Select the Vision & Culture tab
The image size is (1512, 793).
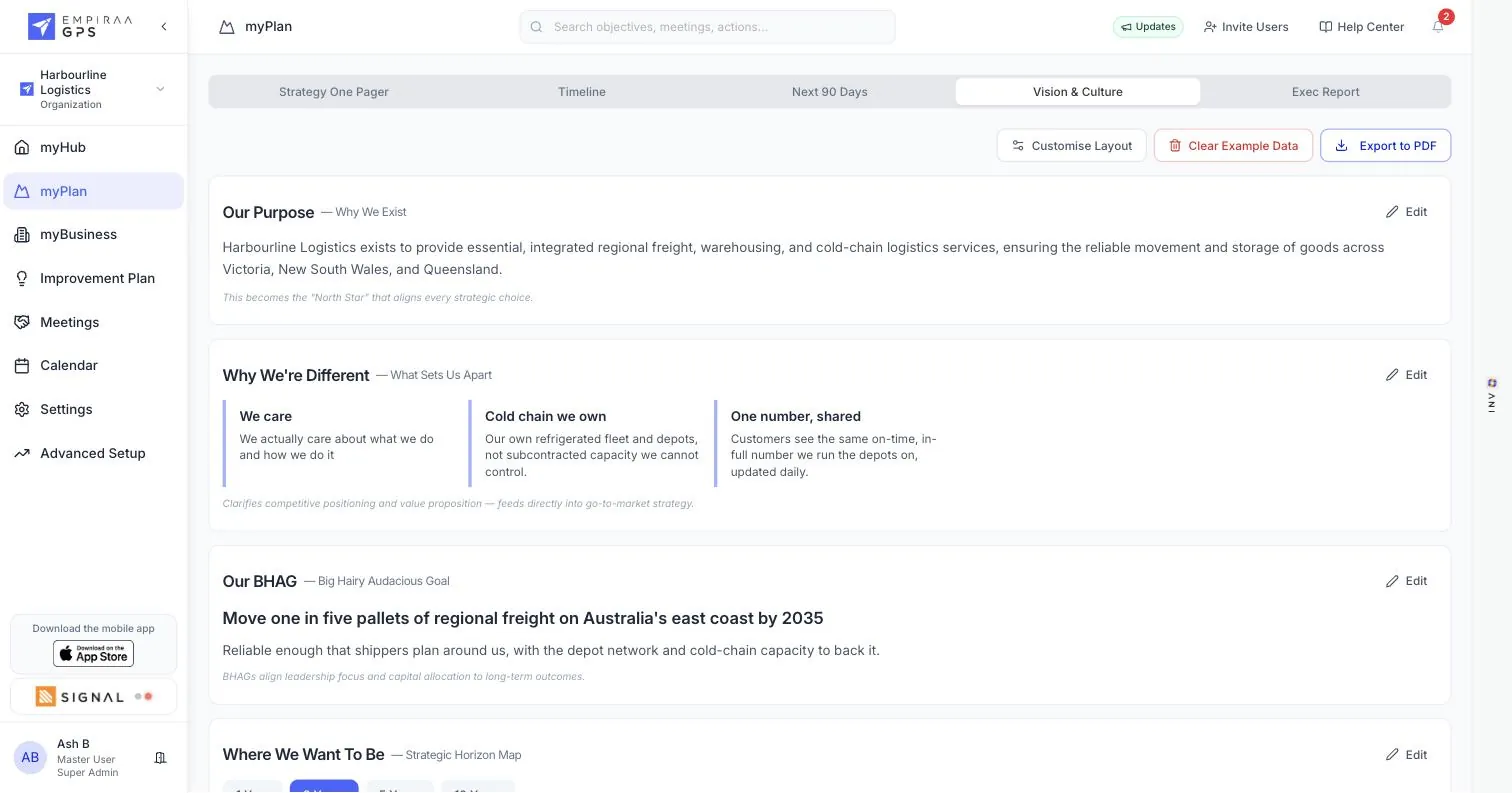(1078, 91)
